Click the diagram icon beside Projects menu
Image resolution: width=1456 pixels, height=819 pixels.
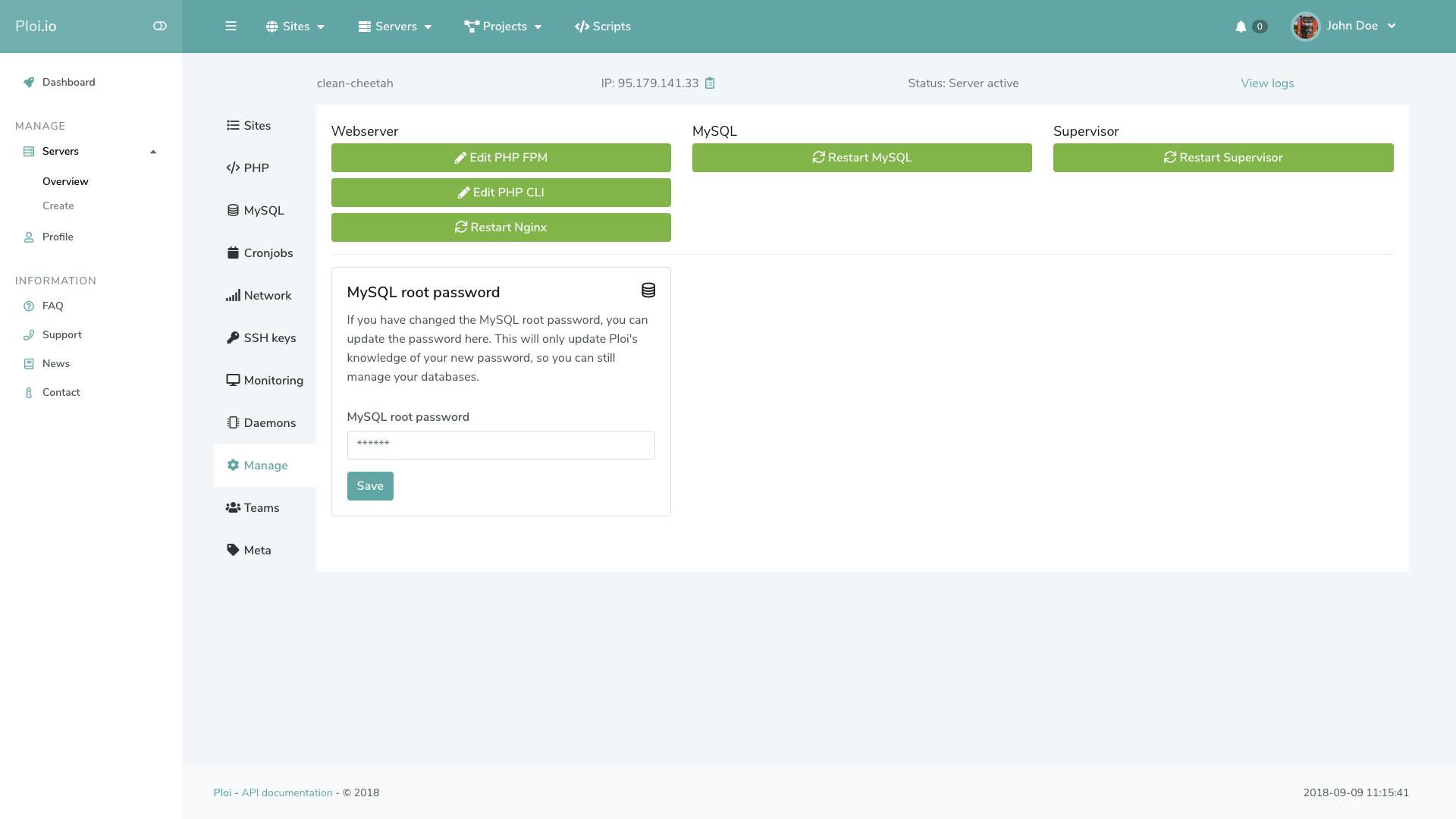(x=472, y=27)
